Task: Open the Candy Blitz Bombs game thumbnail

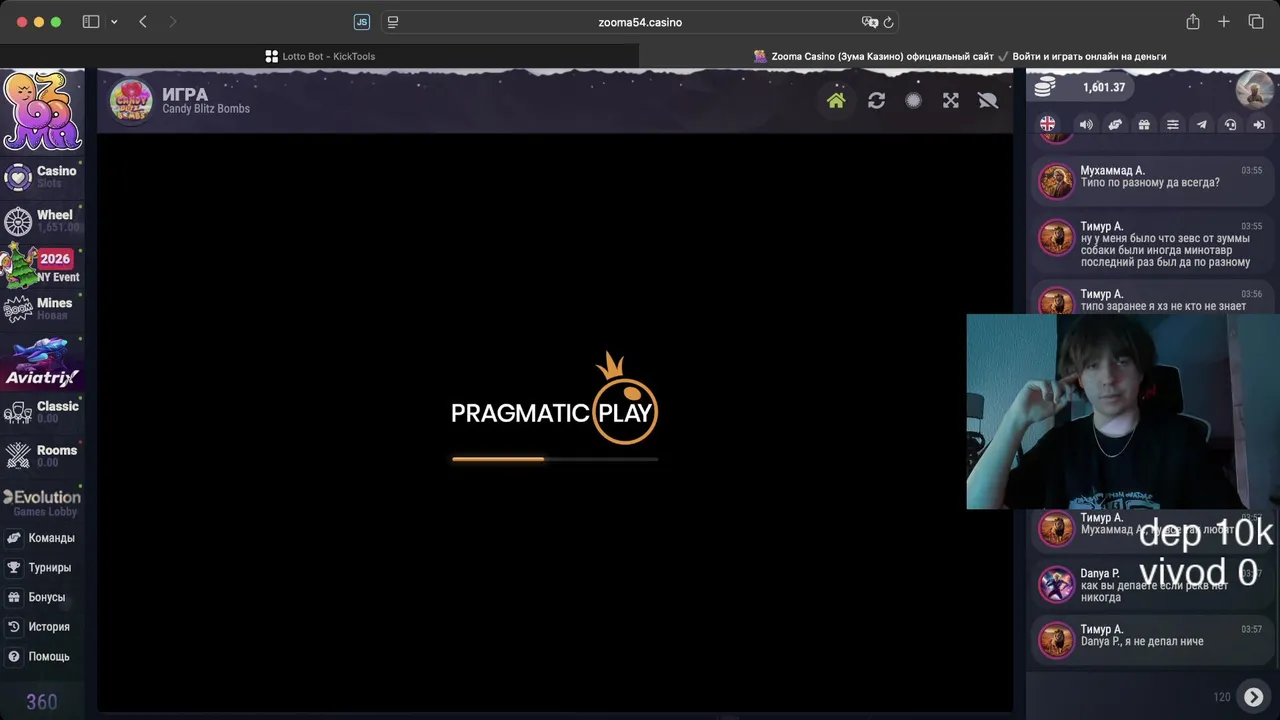Action: [130, 100]
